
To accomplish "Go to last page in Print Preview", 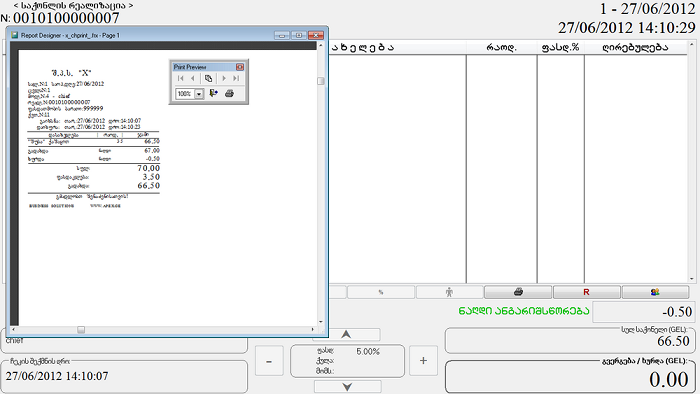I will coord(236,79).
